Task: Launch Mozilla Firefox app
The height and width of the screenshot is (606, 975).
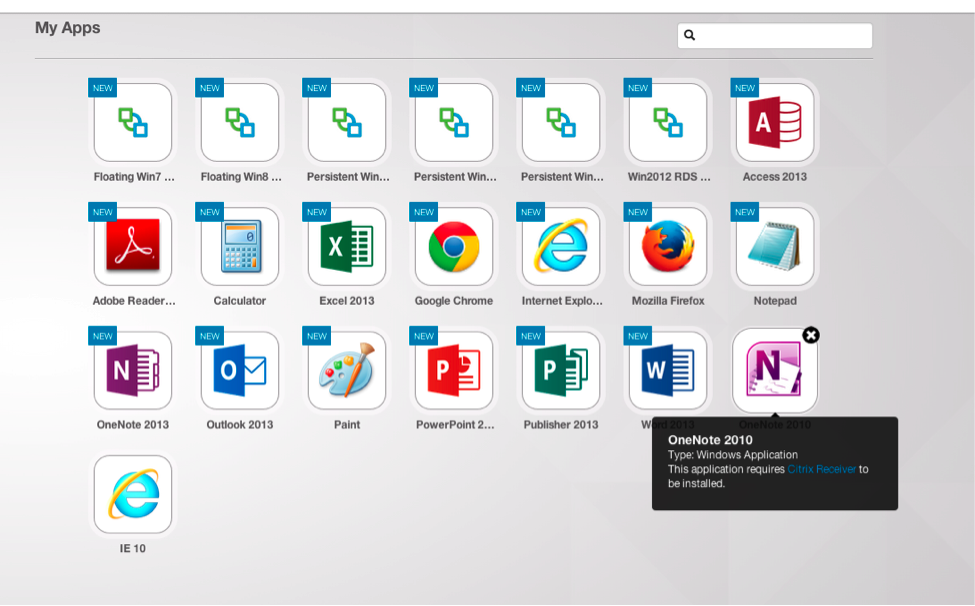Action: (x=668, y=246)
